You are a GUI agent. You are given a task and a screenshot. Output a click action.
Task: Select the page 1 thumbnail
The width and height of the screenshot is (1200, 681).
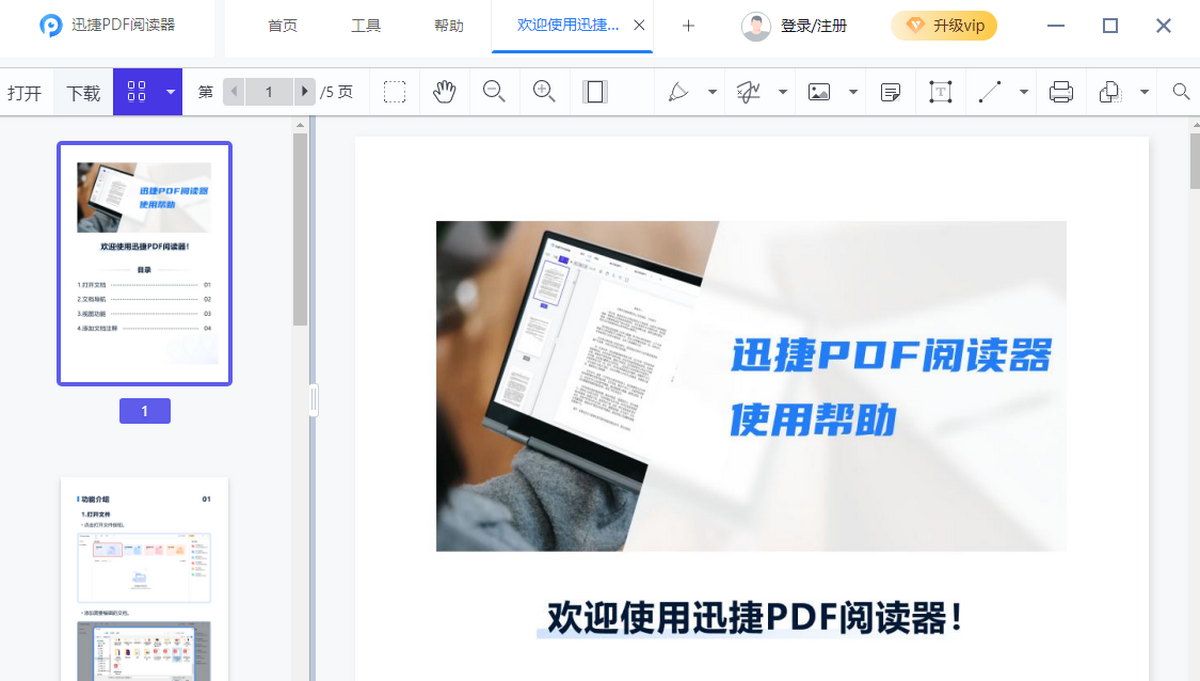click(x=144, y=264)
